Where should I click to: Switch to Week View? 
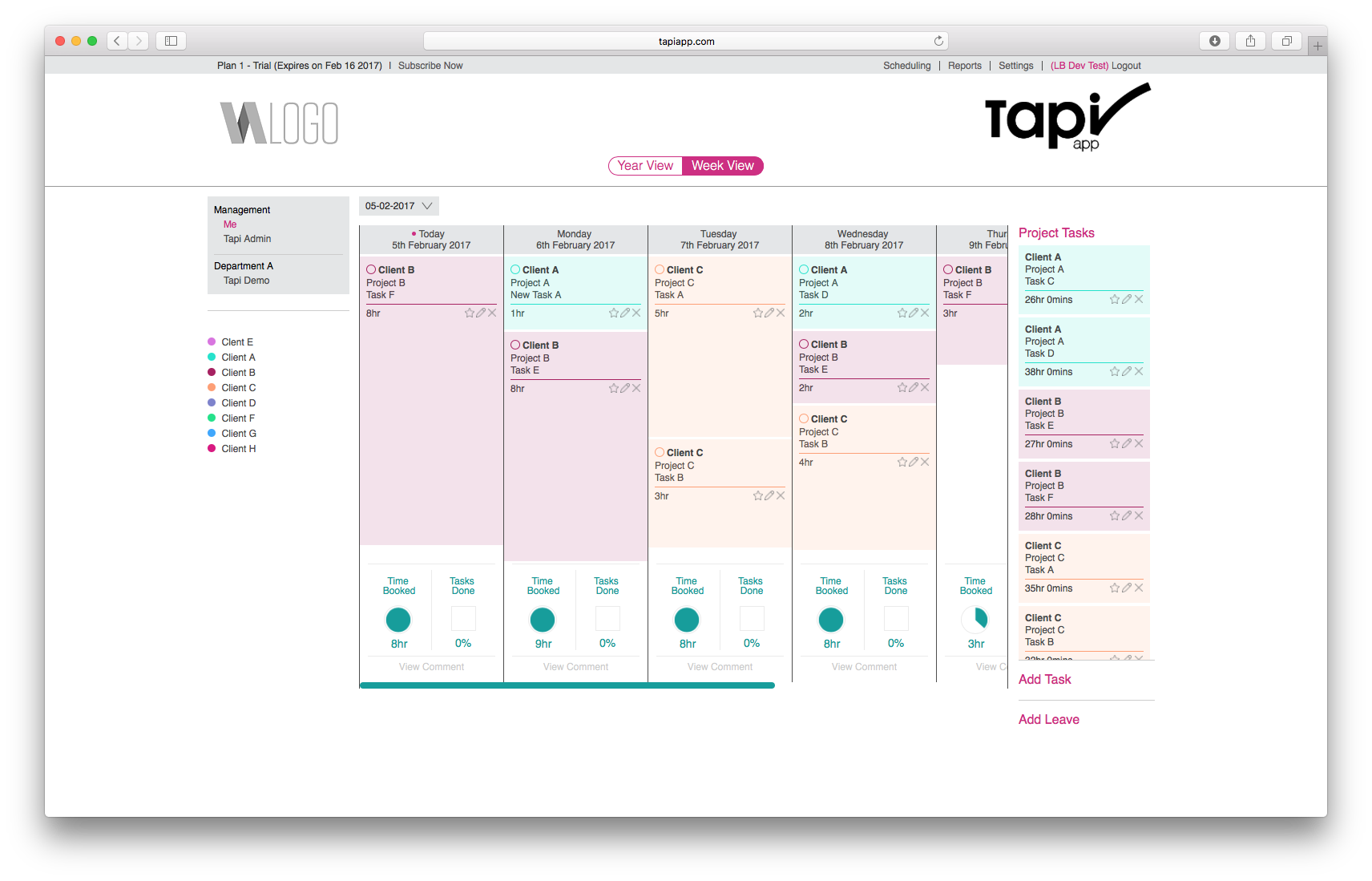[x=723, y=166]
